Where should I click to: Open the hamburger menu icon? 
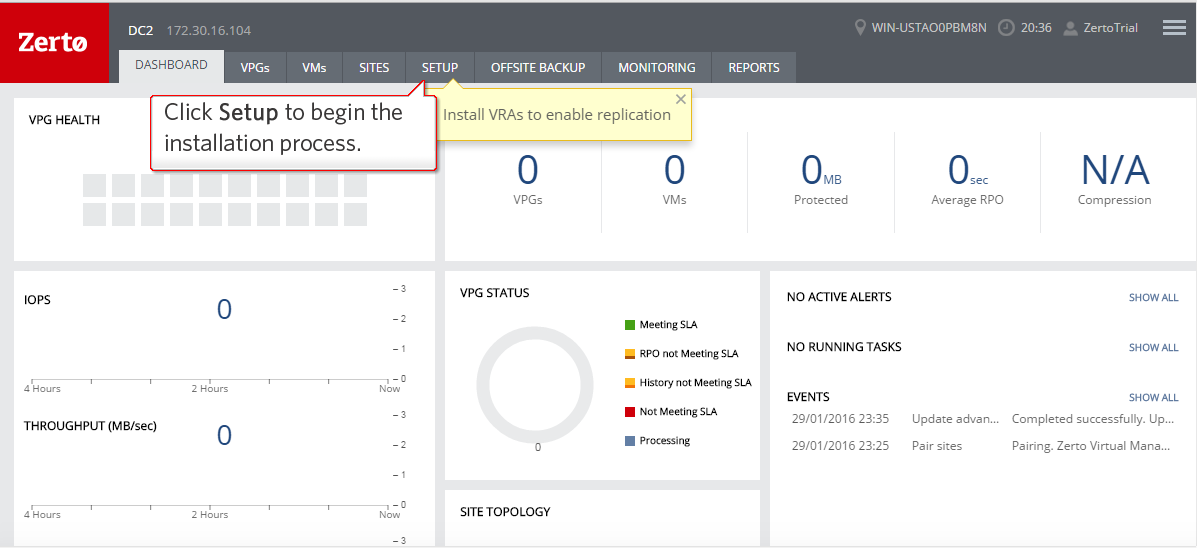click(1174, 28)
